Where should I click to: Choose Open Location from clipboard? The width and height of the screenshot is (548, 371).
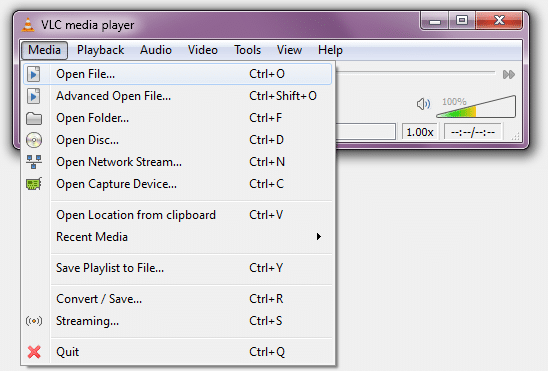[x=178, y=215]
